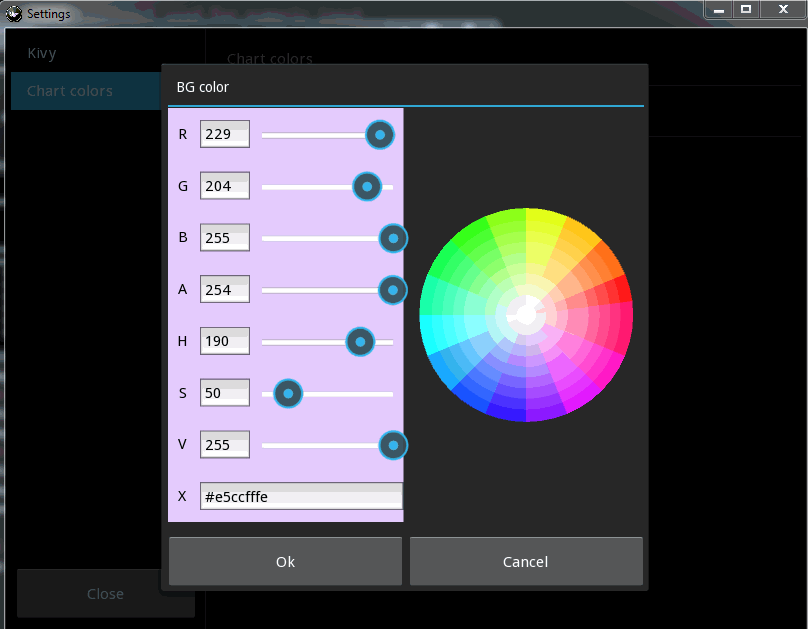The width and height of the screenshot is (808, 629).
Task: Click the A alpha slider handle
Action: pyautogui.click(x=393, y=290)
